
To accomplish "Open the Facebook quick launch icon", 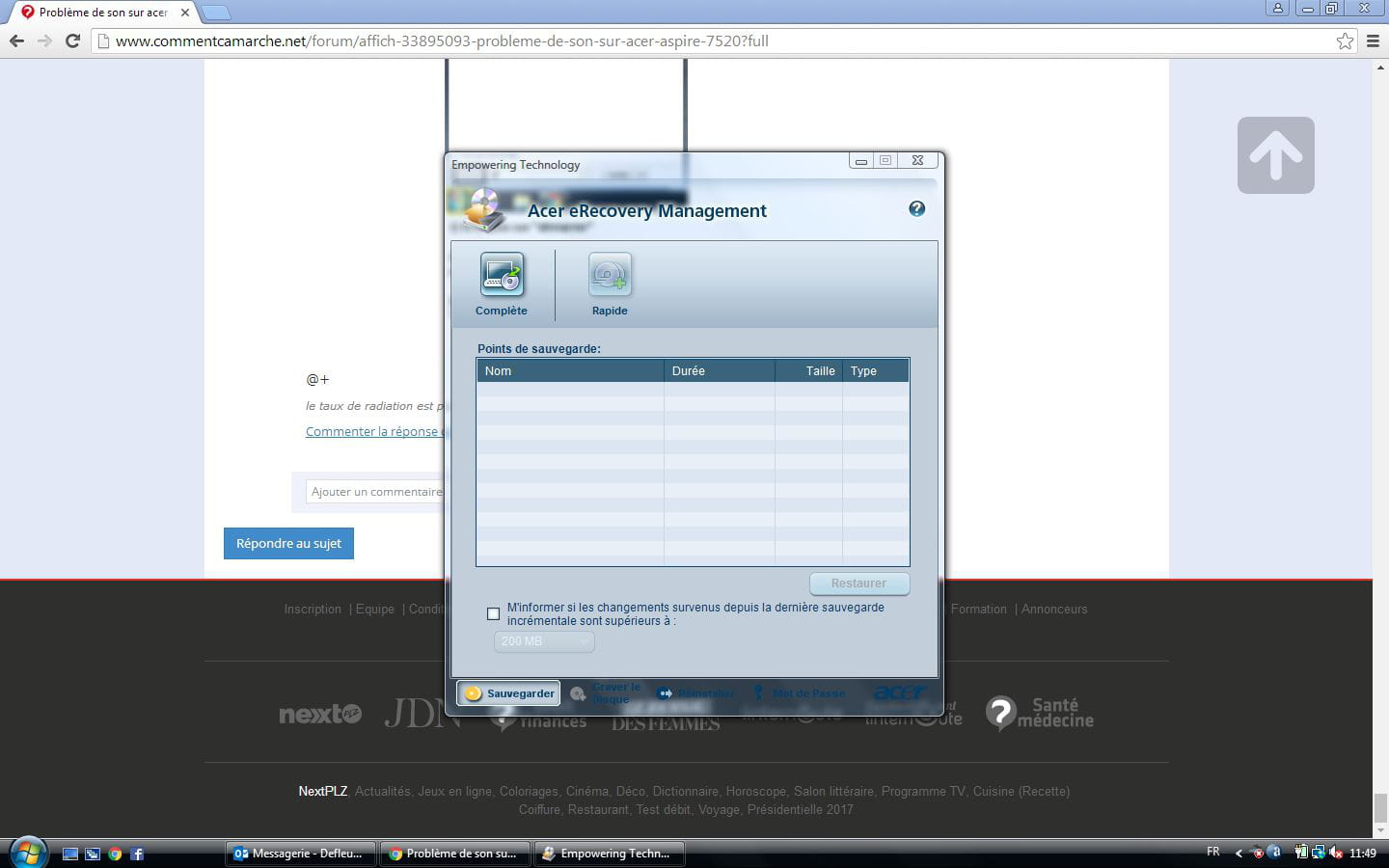I will 137,854.
